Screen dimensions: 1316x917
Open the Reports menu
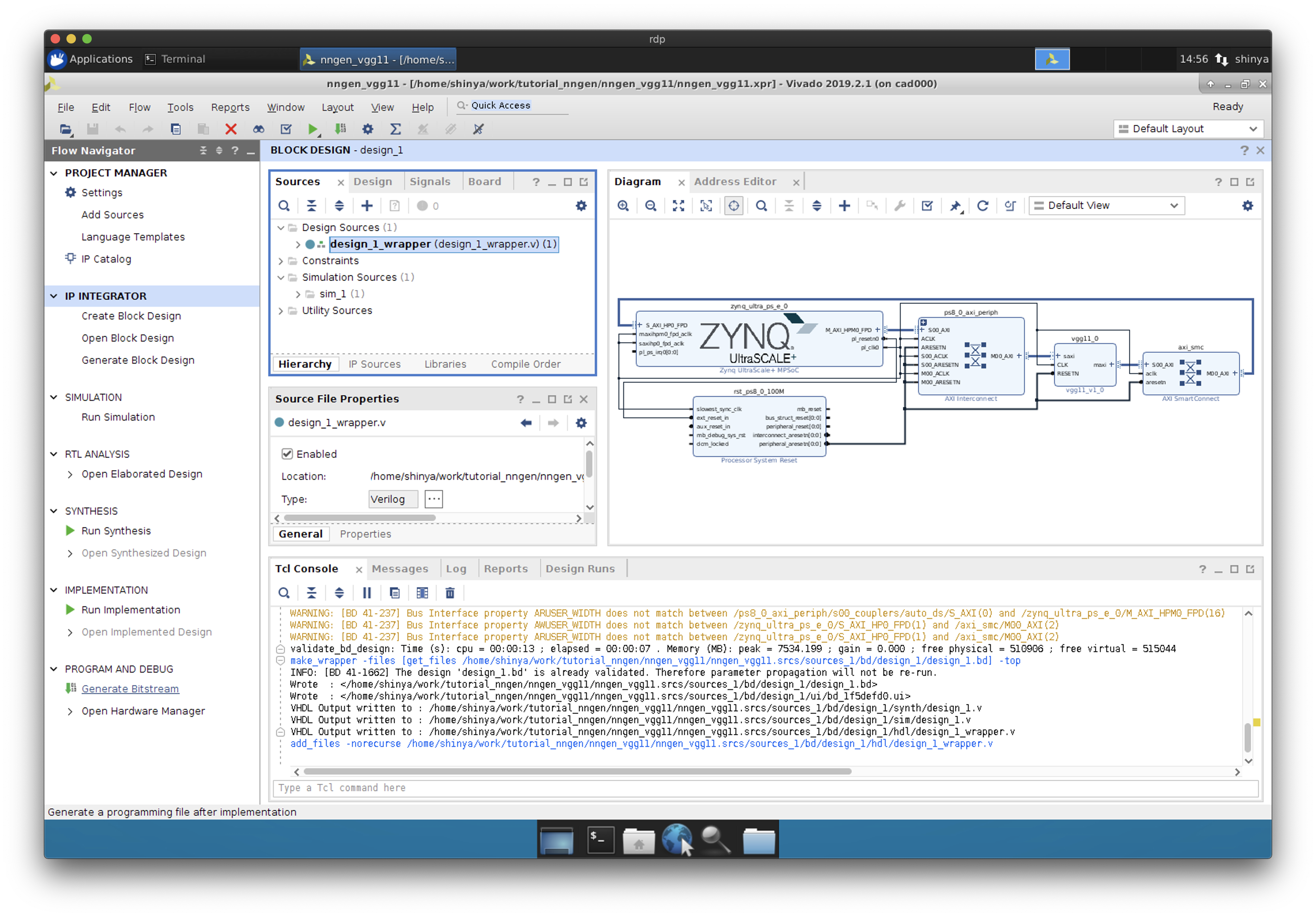[230, 107]
